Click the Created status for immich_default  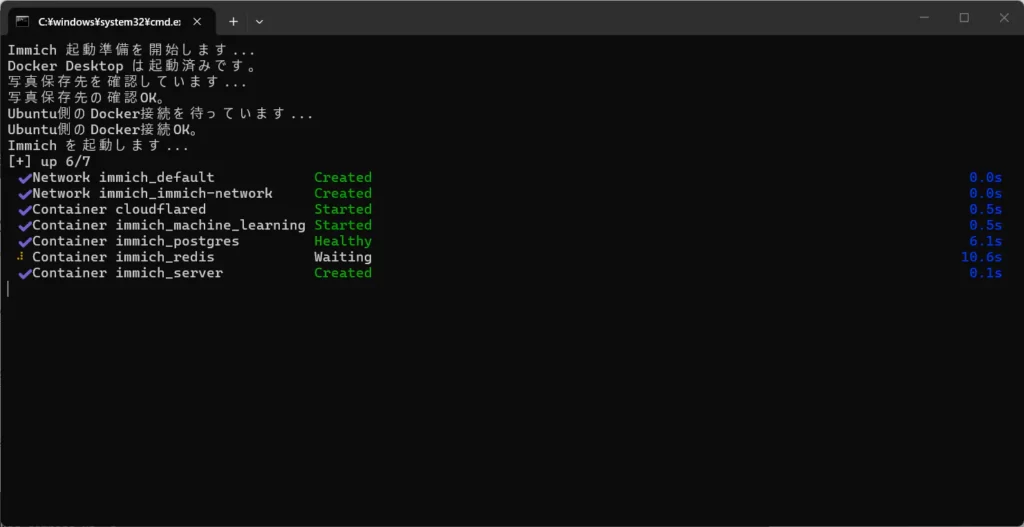point(343,178)
